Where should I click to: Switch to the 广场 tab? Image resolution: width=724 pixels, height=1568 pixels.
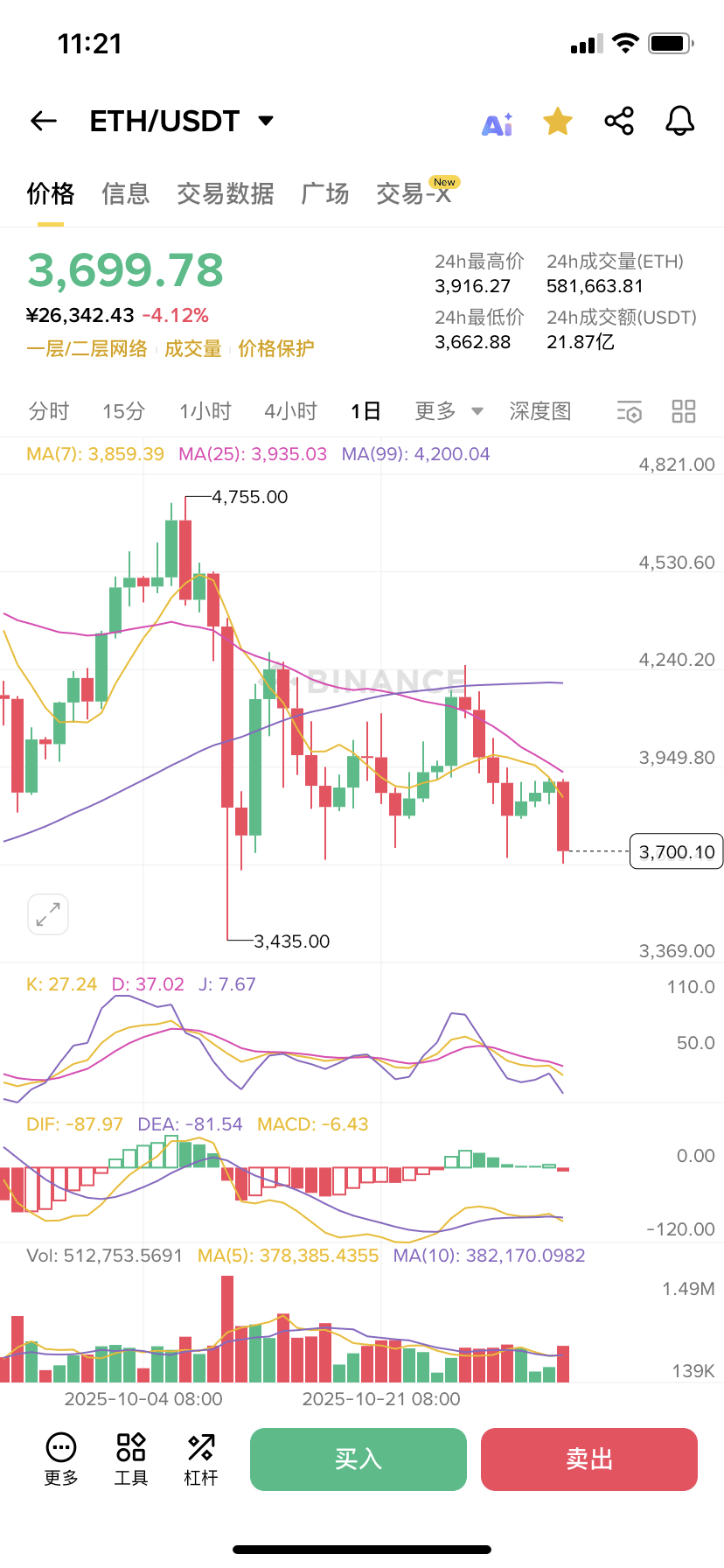point(325,193)
